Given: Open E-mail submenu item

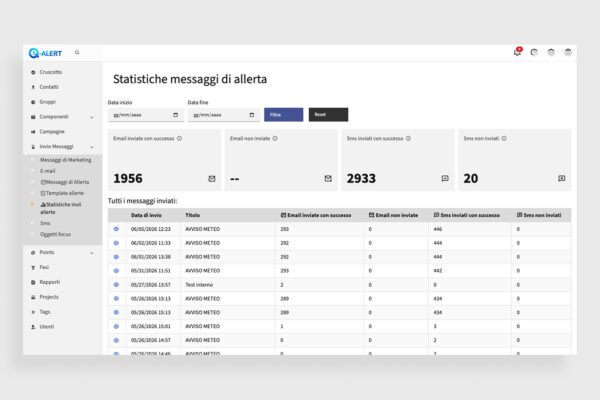Looking at the screenshot, I should (x=48, y=171).
